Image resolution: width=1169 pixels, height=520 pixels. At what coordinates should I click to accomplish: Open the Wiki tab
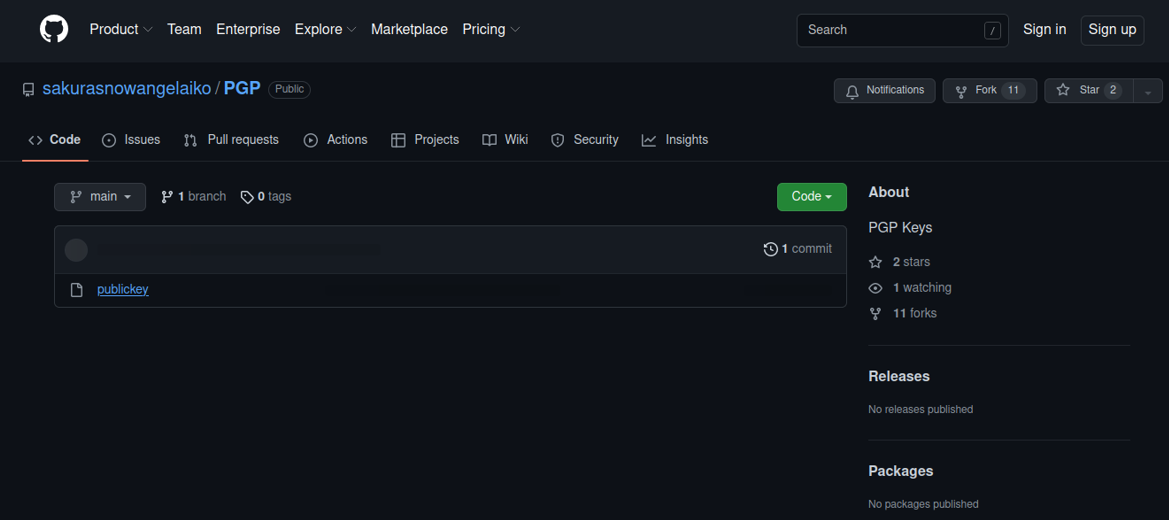point(505,140)
